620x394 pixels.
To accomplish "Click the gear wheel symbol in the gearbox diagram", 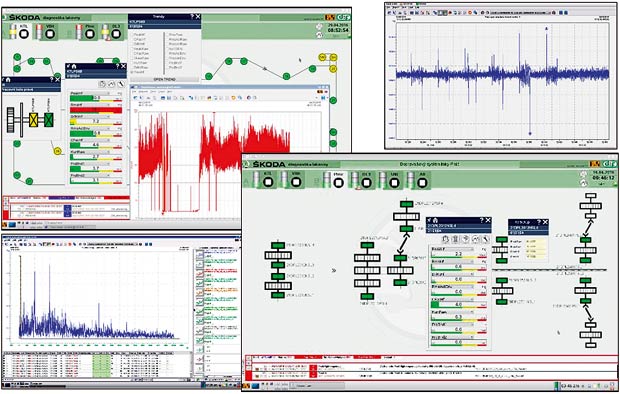I will pyautogui.click(x=11, y=119).
